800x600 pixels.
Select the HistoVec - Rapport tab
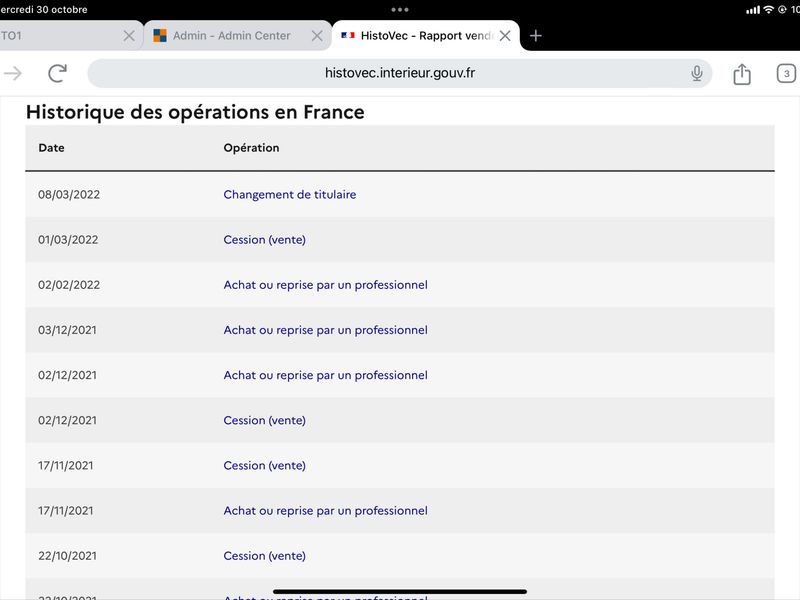click(427, 36)
